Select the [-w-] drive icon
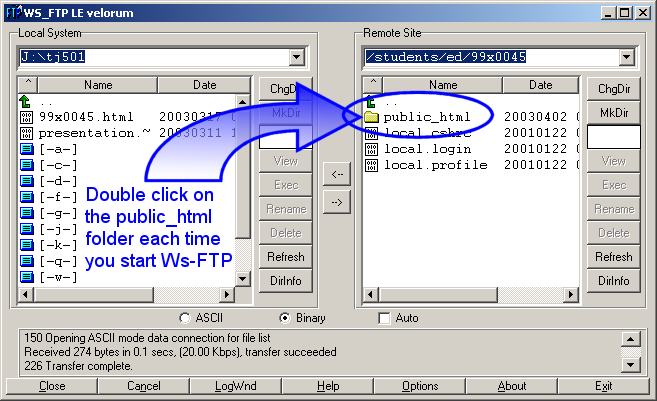Image resolution: width=657 pixels, height=401 pixels. (x=27, y=277)
